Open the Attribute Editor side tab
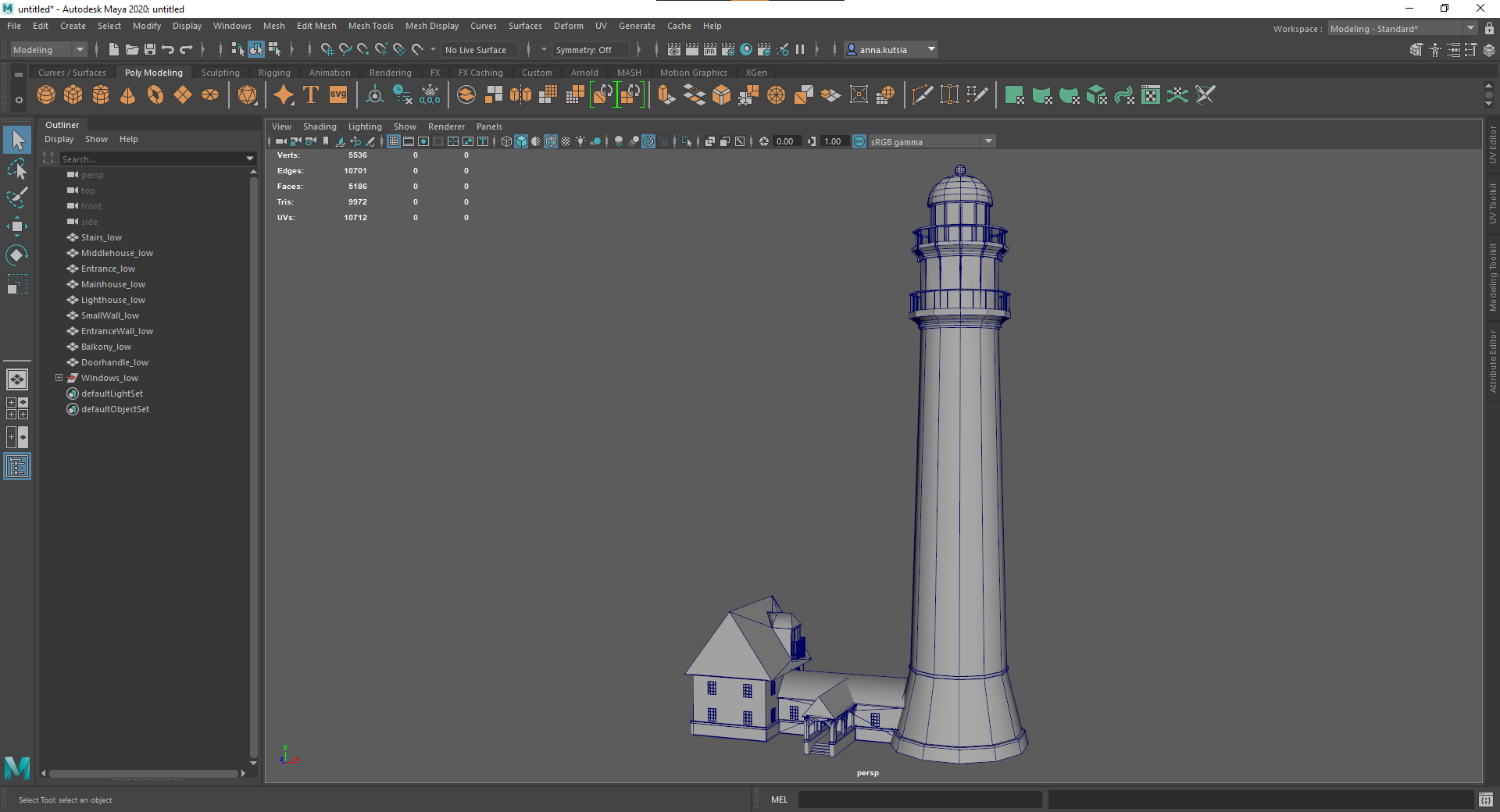This screenshot has height=812, width=1500. tap(1492, 360)
